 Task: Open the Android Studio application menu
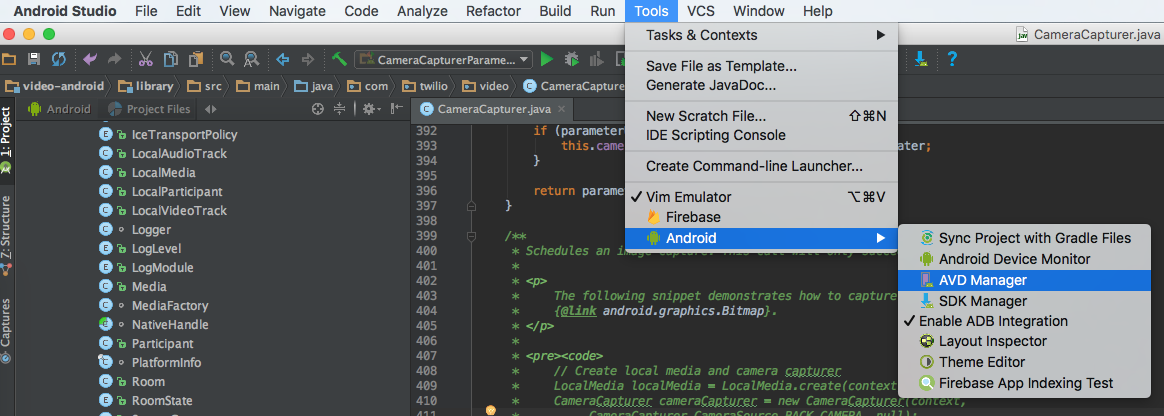coord(65,11)
